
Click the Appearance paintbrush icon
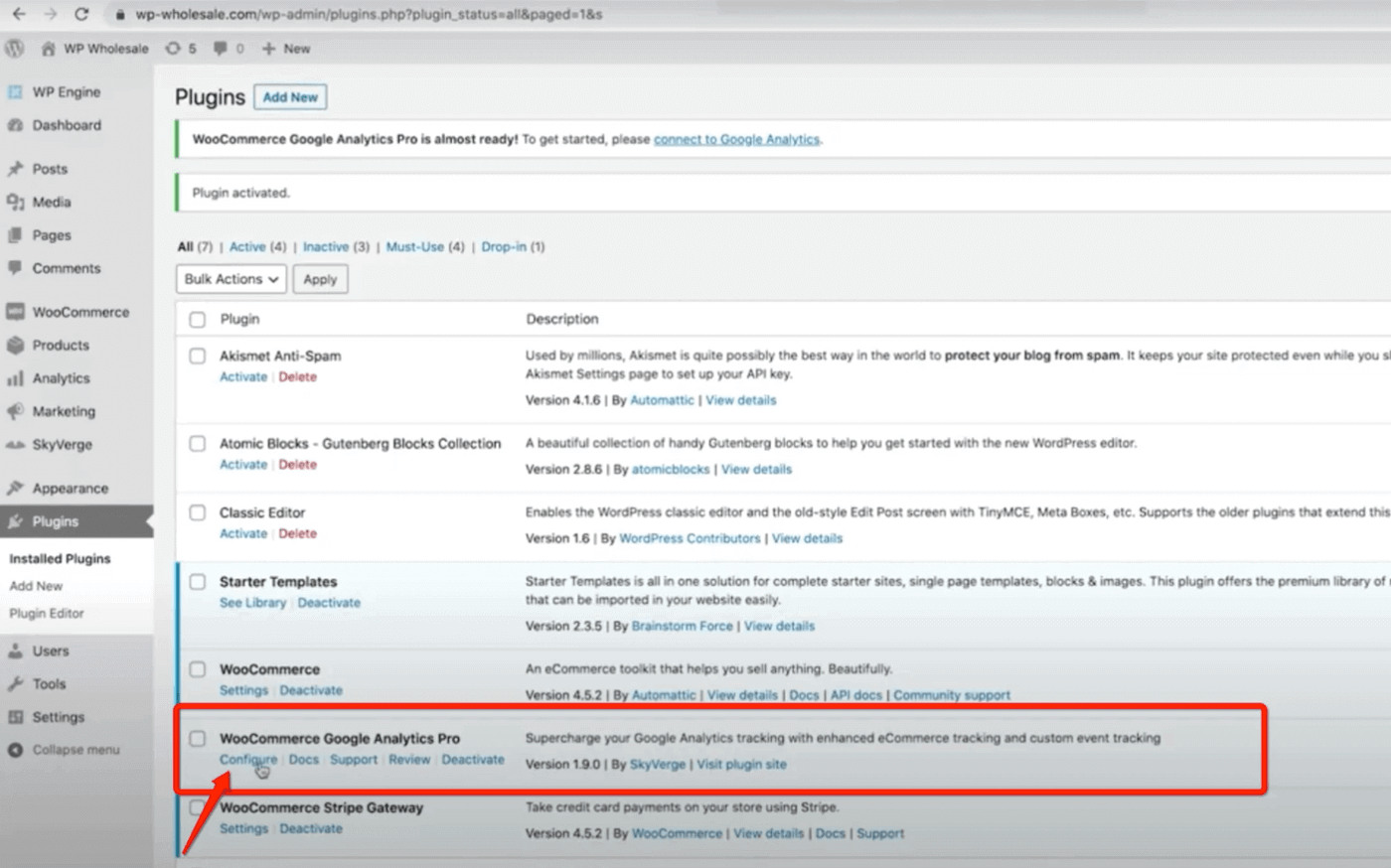click(x=15, y=489)
